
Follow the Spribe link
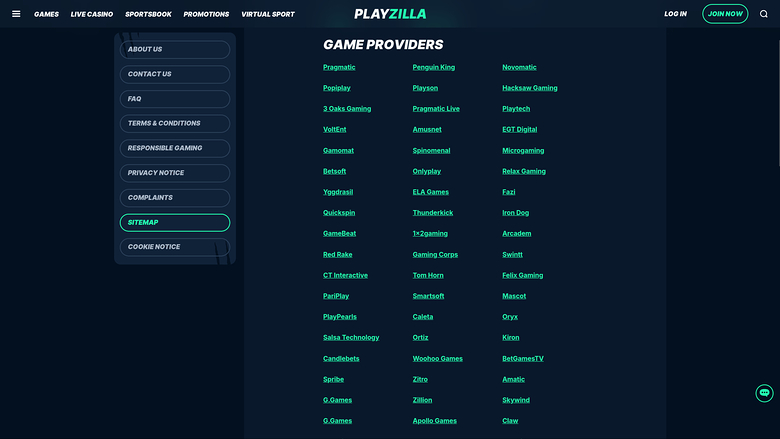point(333,379)
